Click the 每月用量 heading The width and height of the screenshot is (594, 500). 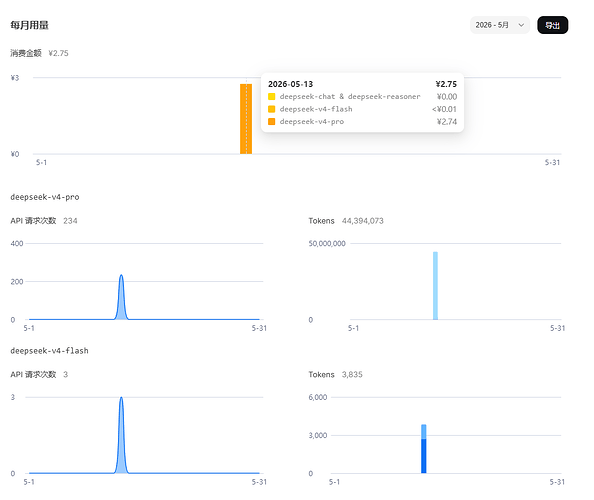(30, 25)
